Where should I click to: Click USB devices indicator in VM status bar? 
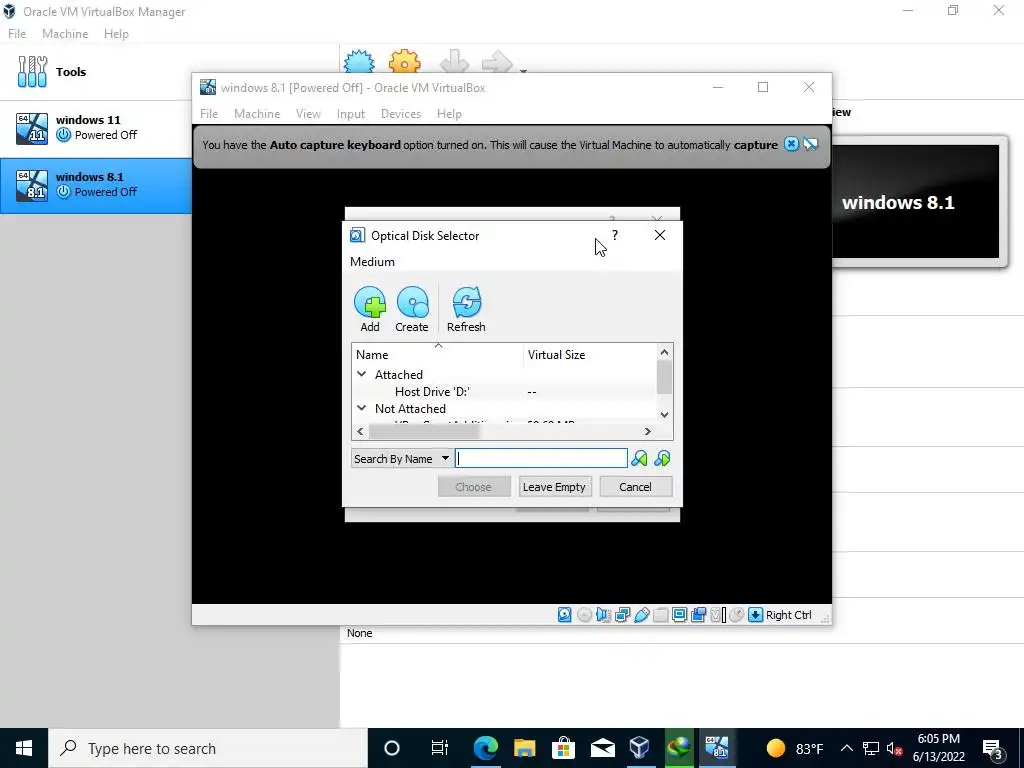pos(641,615)
